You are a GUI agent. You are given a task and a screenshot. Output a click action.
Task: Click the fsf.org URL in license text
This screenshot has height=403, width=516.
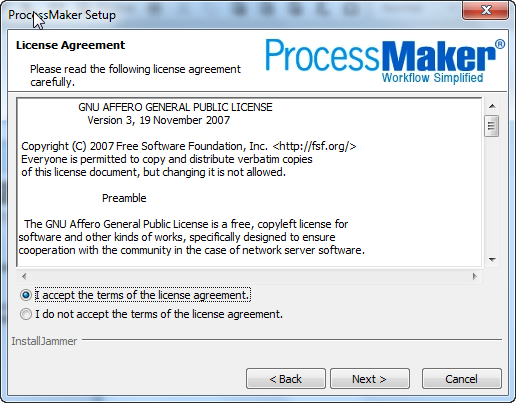(x=314, y=146)
